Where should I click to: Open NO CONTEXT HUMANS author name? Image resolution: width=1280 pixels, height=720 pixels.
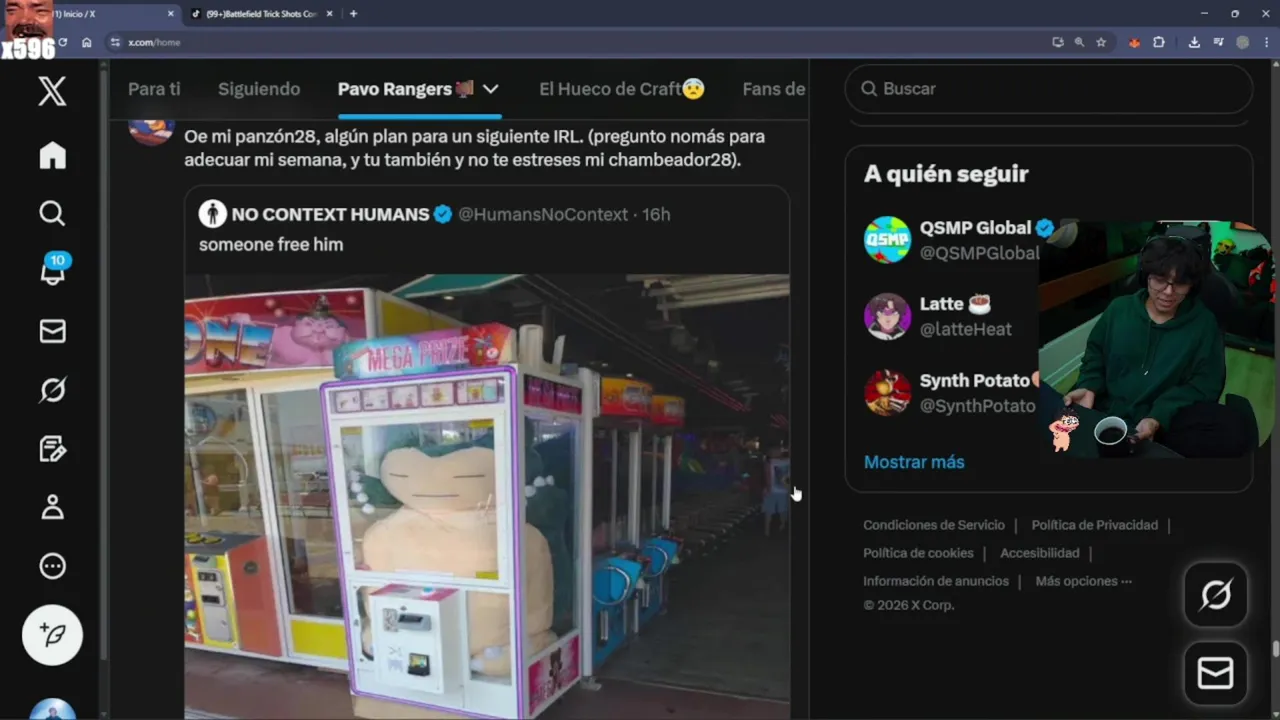(330, 214)
